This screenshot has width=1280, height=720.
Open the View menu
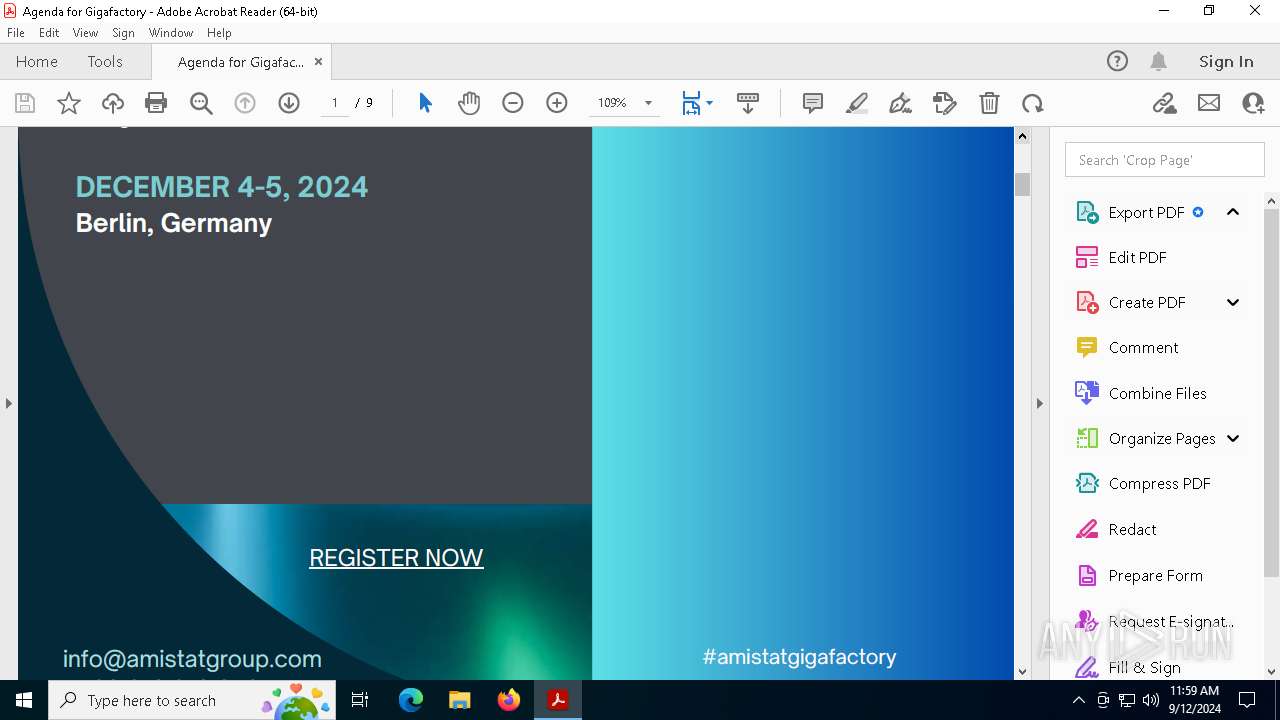tap(85, 33)
